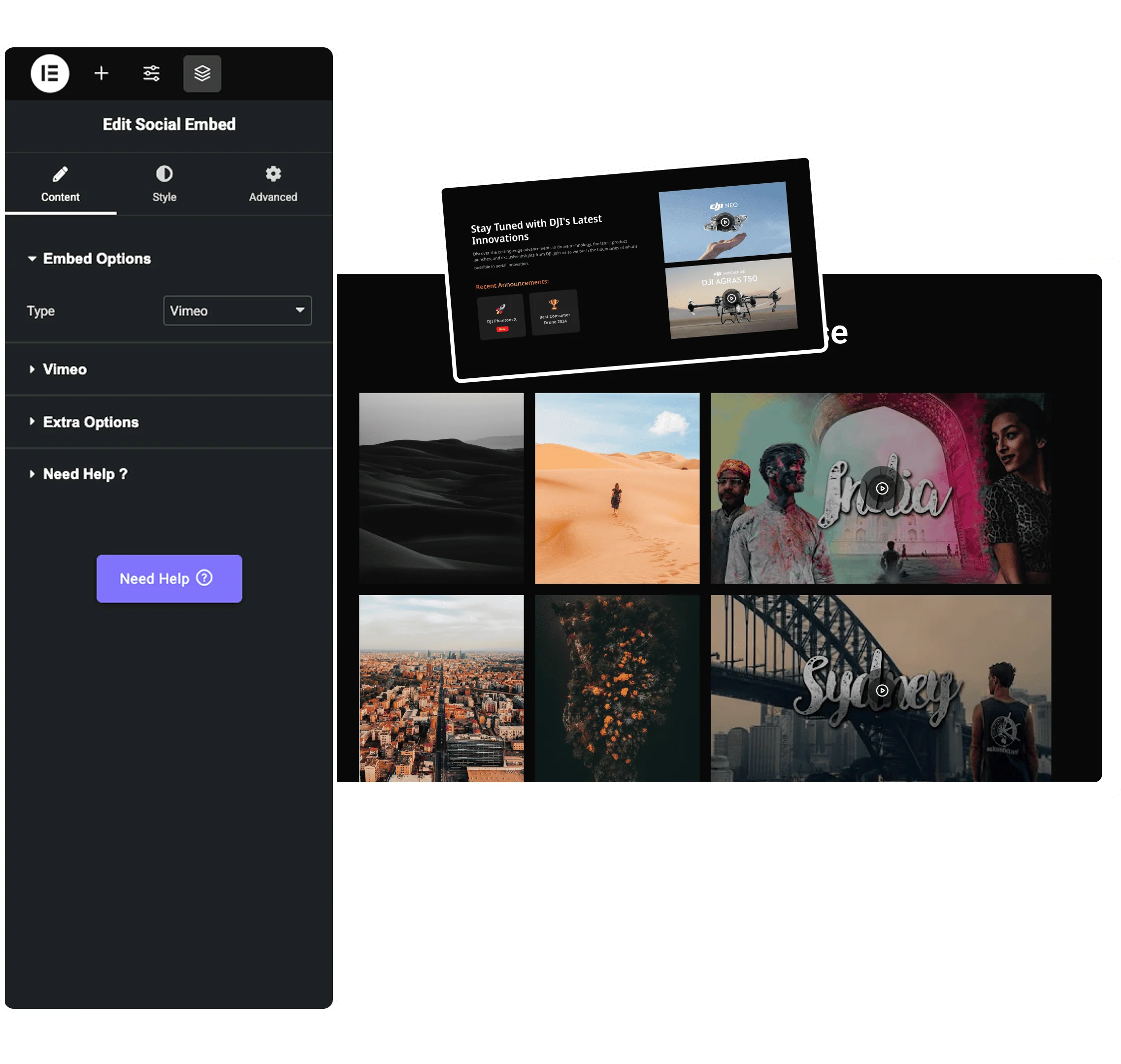Open the Advanced tab
The height and width of the screenshot is (1064, 1121).
tap(273, 184)
